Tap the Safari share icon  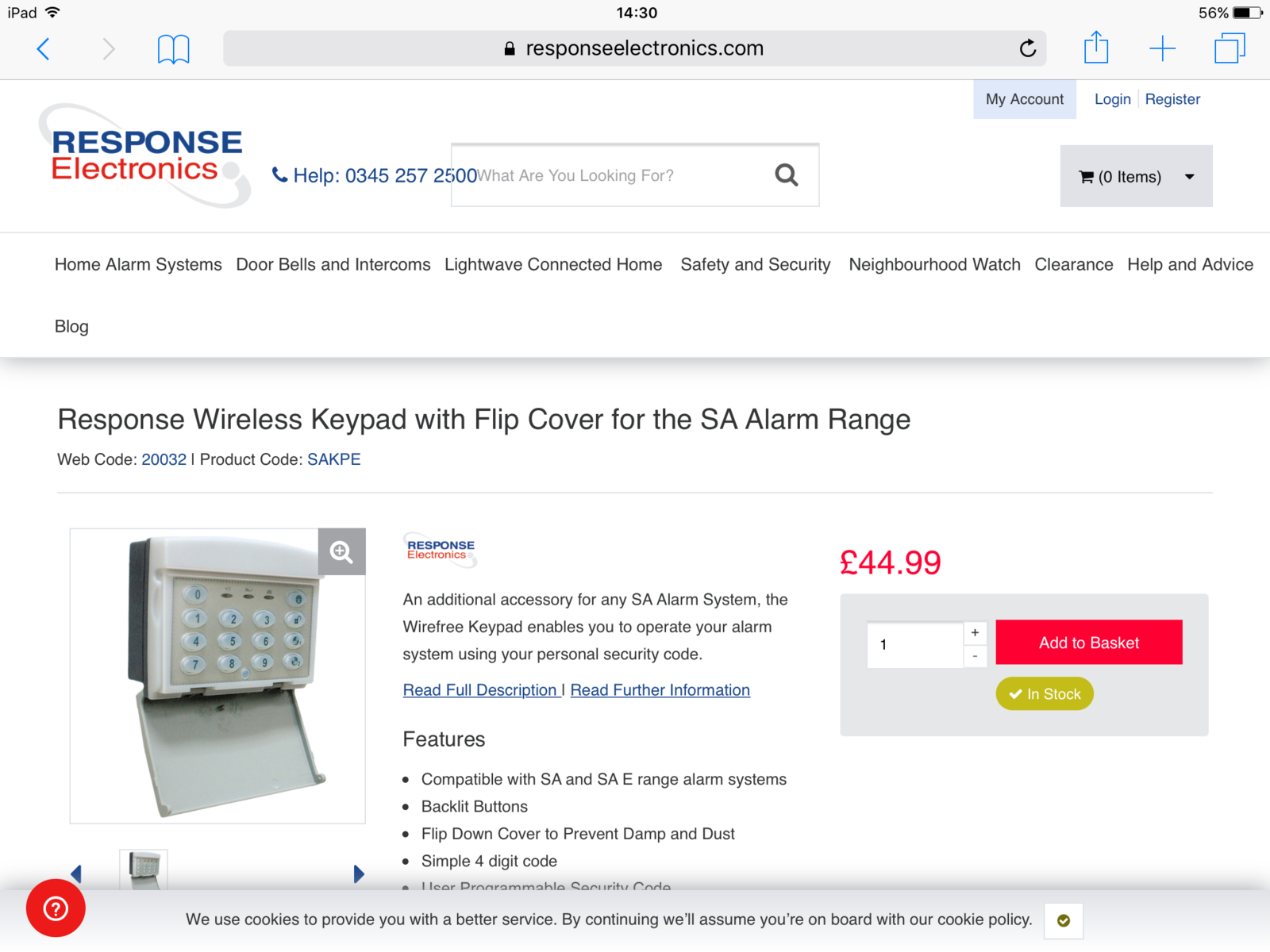point(1096,48)
